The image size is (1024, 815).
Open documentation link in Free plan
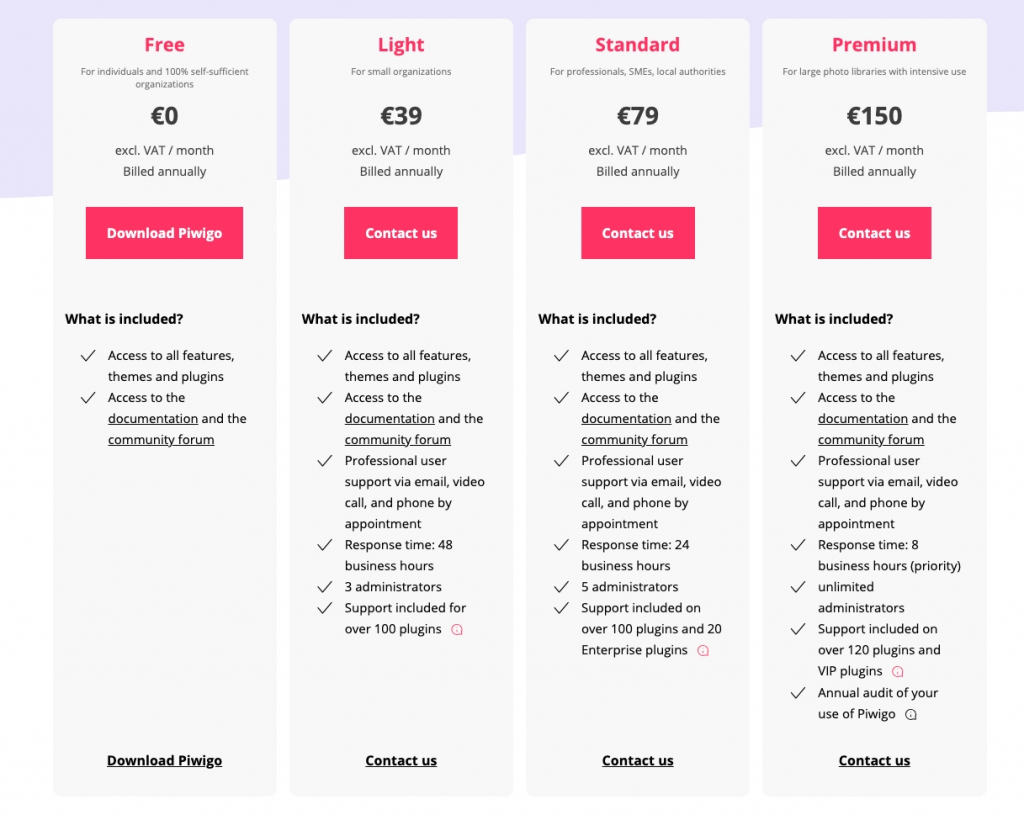(153, 419)
